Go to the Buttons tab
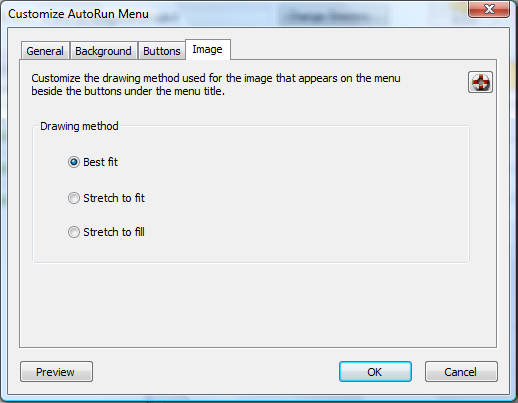 tap(162, 51)
